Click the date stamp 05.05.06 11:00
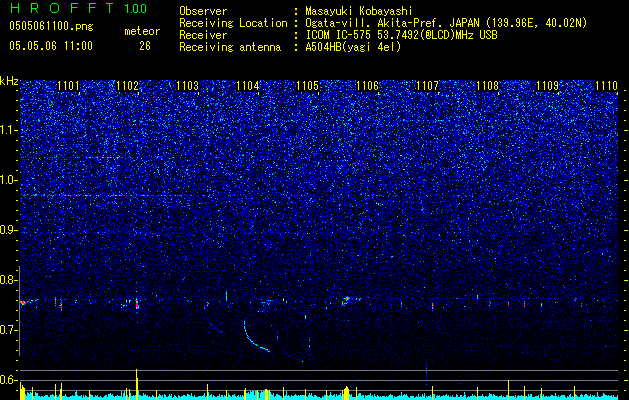The image size is (629, 400). point(51,46)
